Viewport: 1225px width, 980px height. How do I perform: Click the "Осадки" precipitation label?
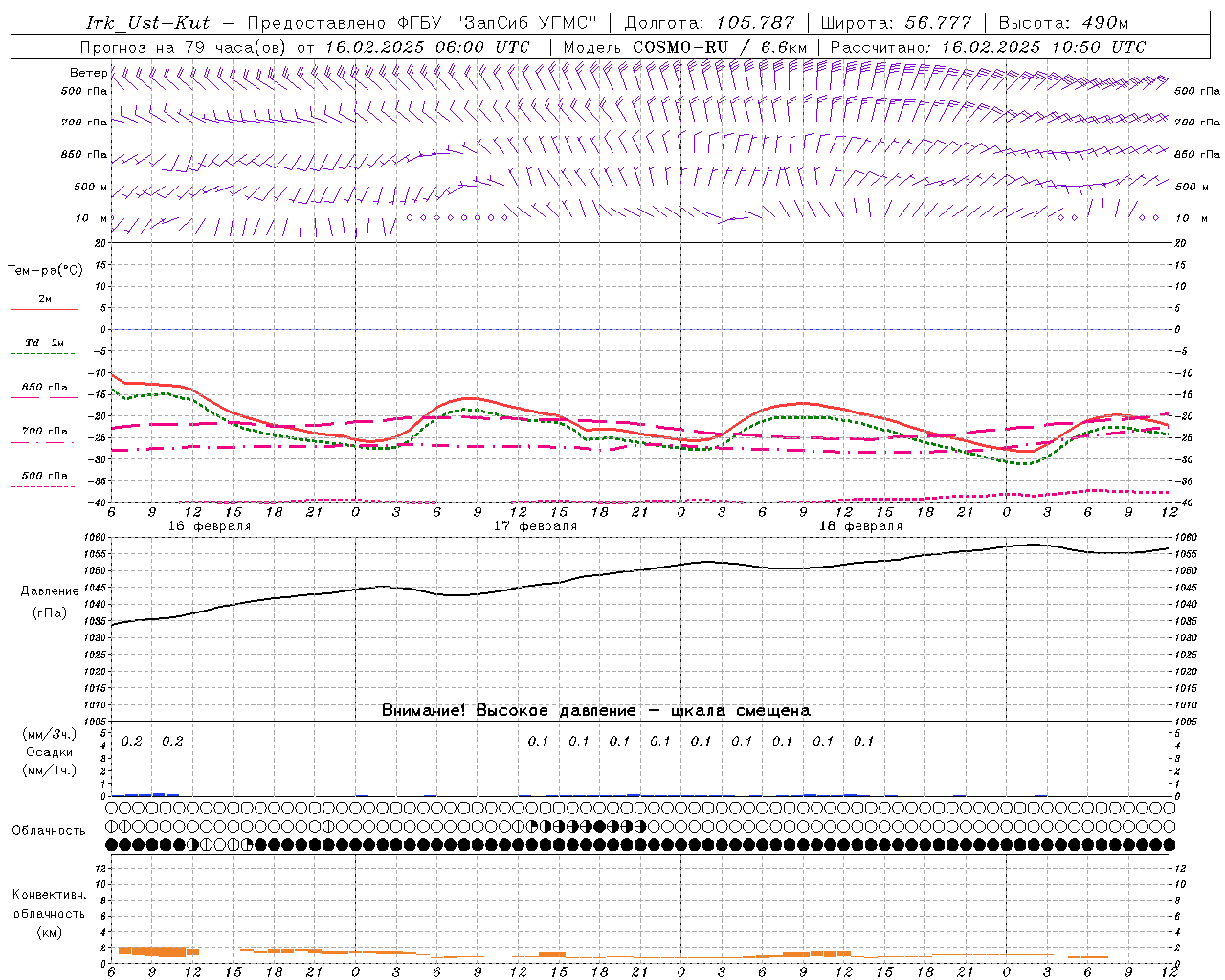coord(49,752)
